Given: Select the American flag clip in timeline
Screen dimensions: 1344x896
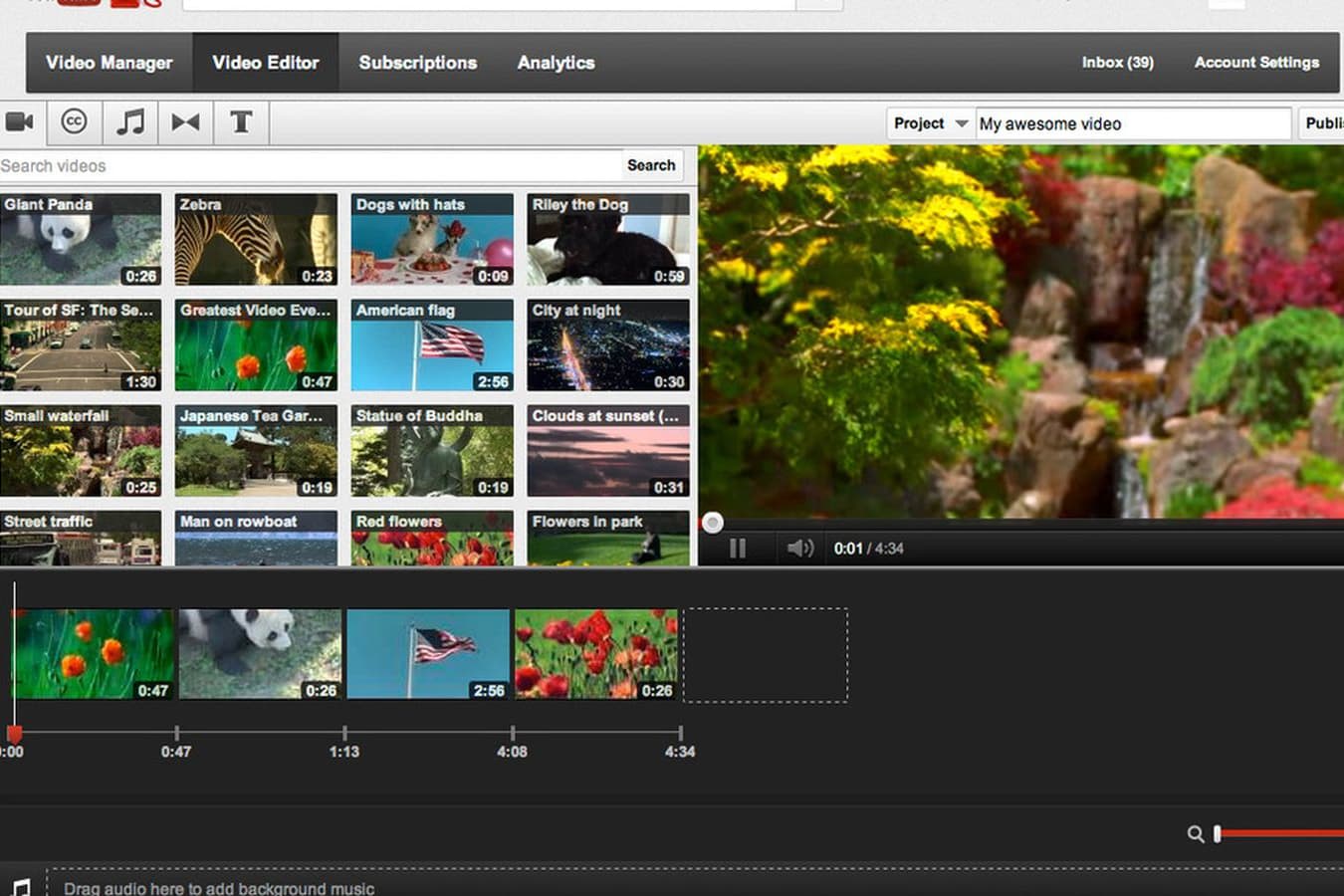Looking at the screenshot, I should pyautogui.click(x=427, y=653).
